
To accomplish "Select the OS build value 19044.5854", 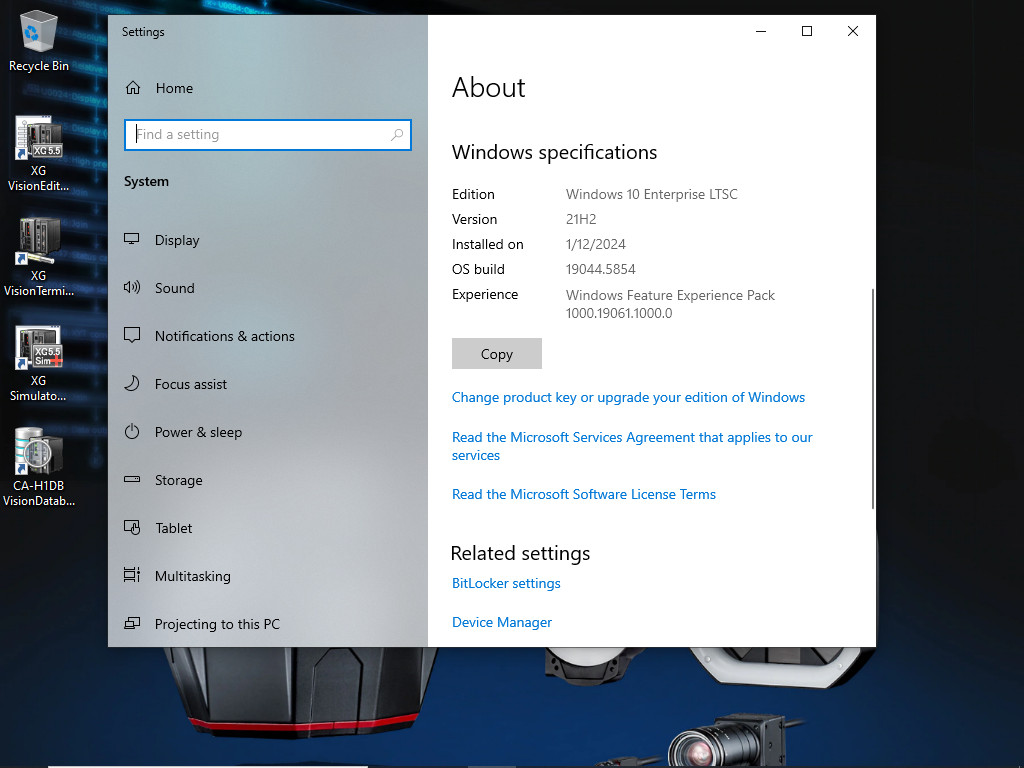I will pyautogui.click(x=600, y=269).
